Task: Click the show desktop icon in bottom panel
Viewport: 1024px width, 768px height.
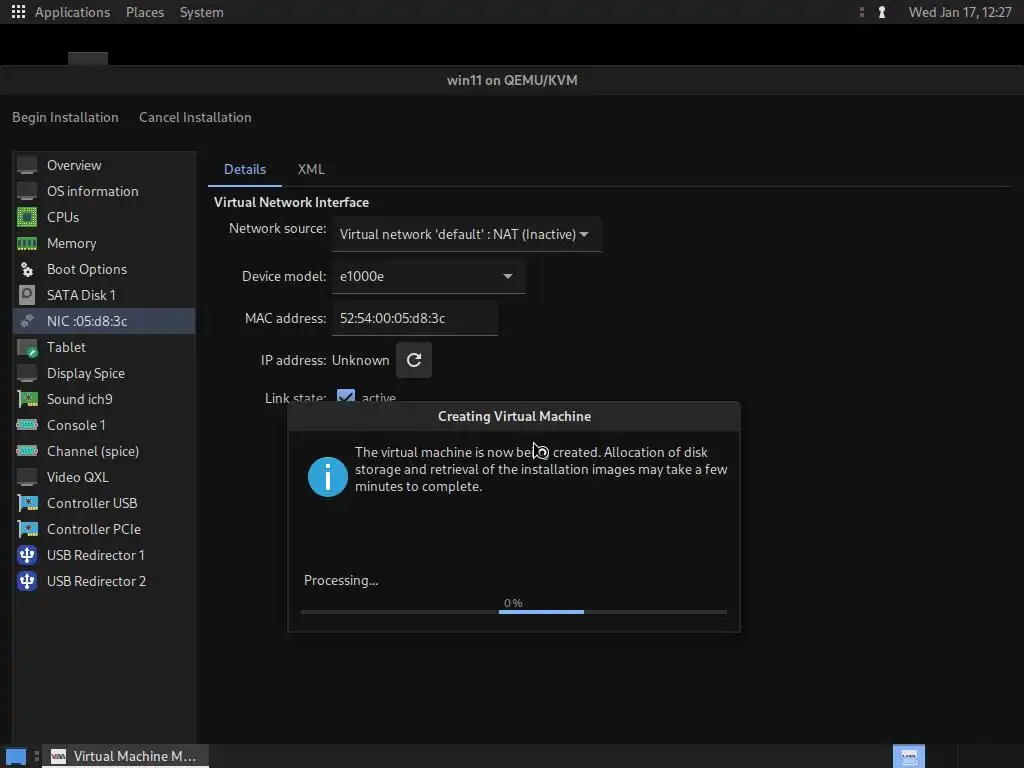Action: pyautogui.click(x=16, y=756)
